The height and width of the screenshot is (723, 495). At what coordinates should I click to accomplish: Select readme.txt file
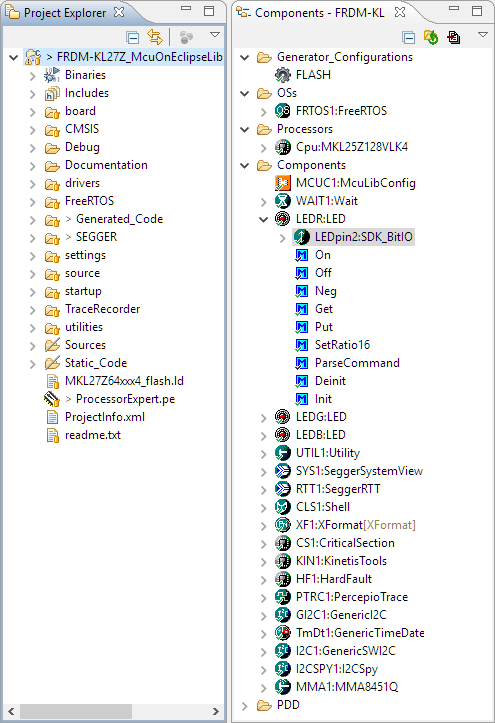[x=93, y=435]
